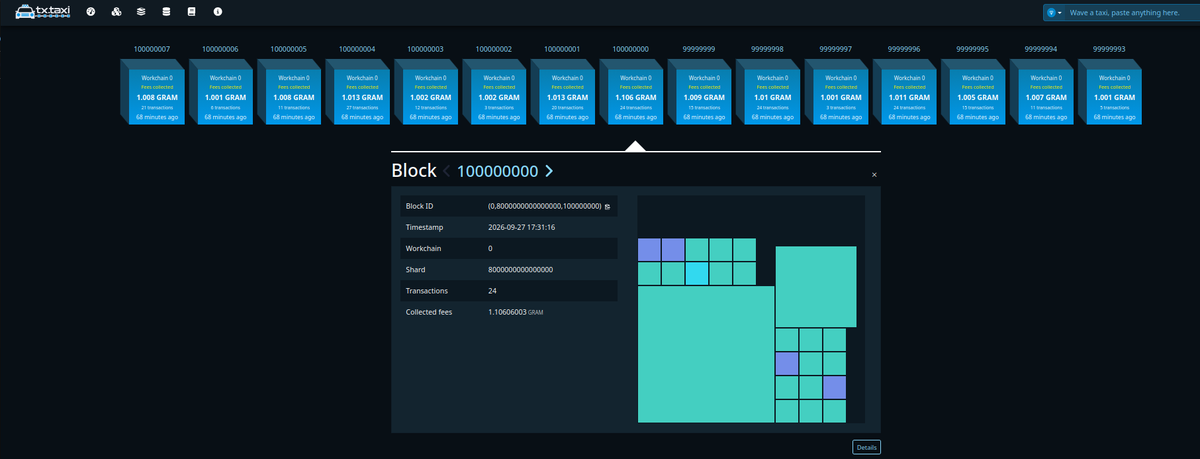This screenshot has width=1200, height=459.
Task: Select block 99999997 cube
Action: 838,92
